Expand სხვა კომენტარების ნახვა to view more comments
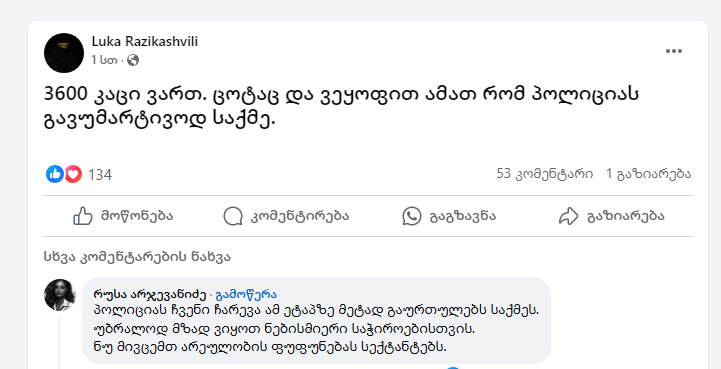 pyautogui.click(x=137, y=257)
